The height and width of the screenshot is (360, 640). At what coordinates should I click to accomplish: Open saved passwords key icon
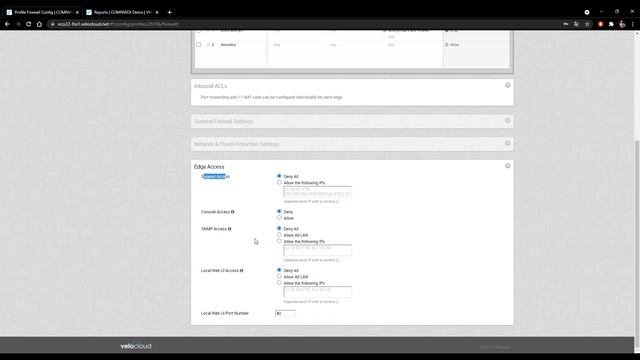[x=566, y=24]
